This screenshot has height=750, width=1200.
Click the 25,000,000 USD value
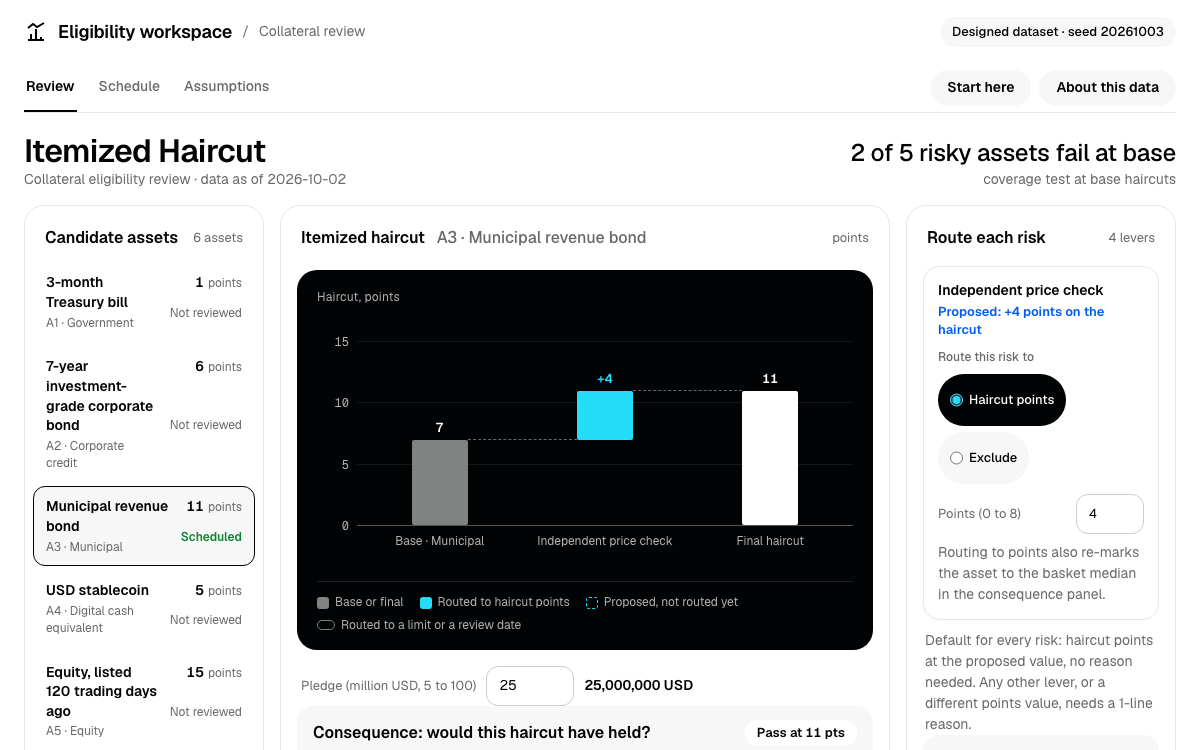(639, 686)
